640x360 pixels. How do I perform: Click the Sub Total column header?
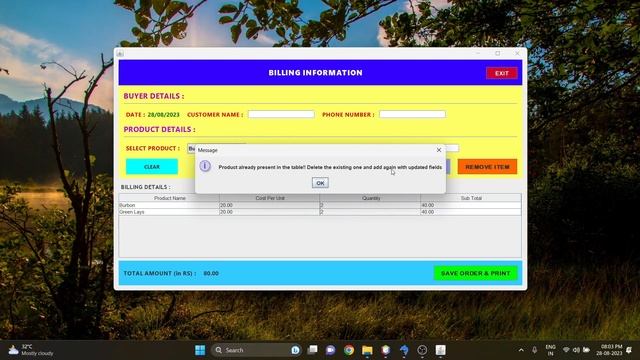pyautogui.click(x=471, y=198)
